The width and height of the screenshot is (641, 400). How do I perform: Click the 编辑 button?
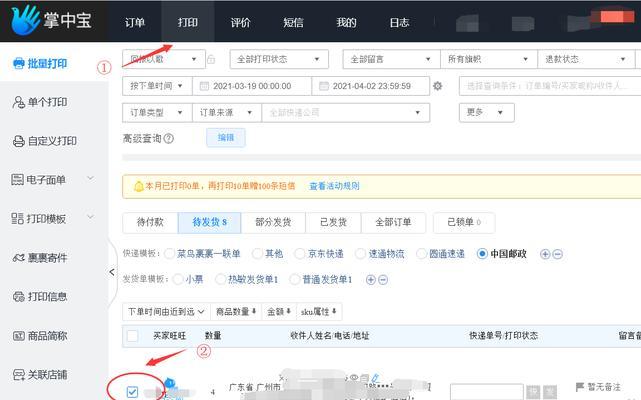[226, 137]
